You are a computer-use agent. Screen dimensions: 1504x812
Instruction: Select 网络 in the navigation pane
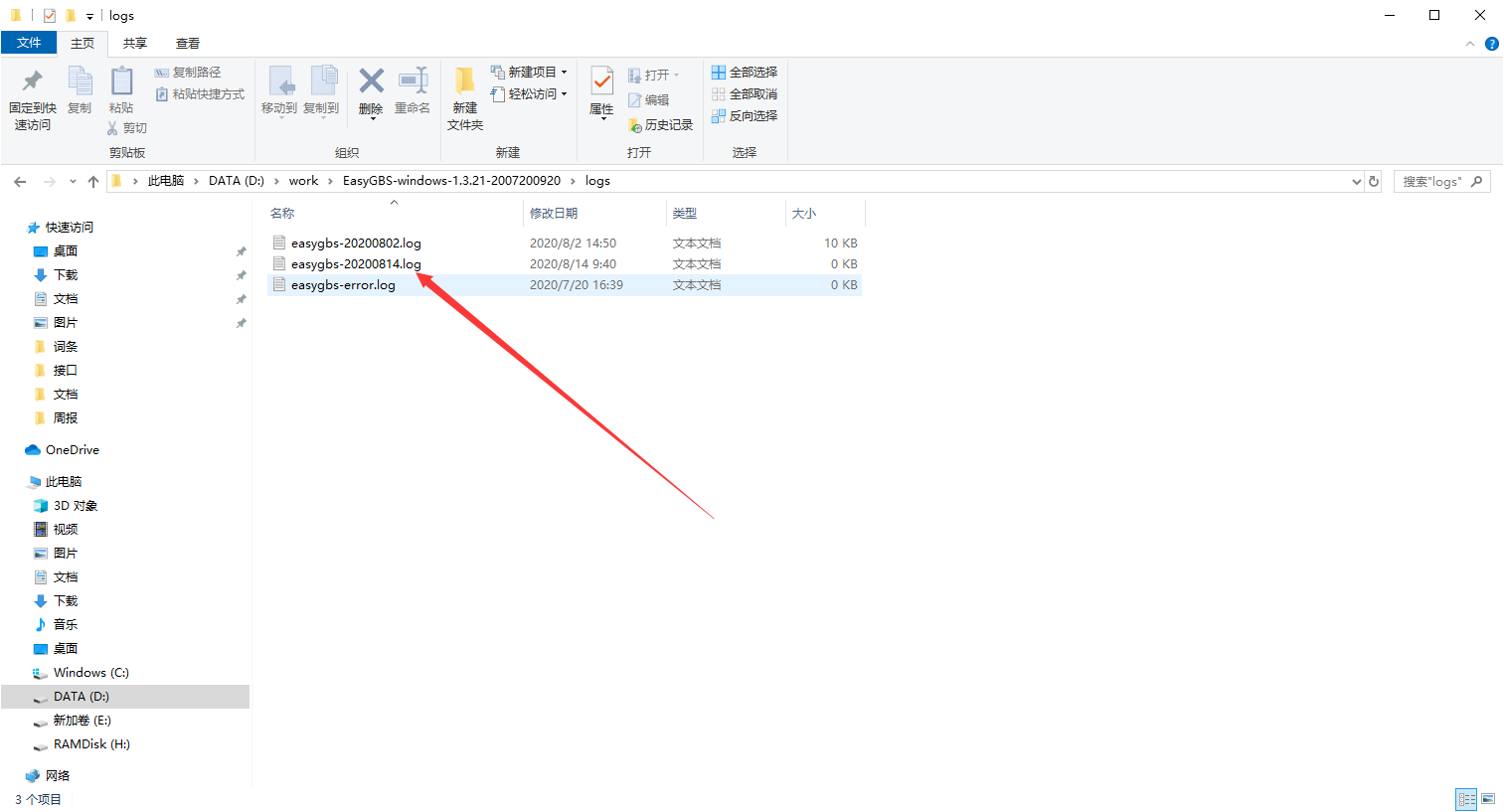click(x=48, y=776)
